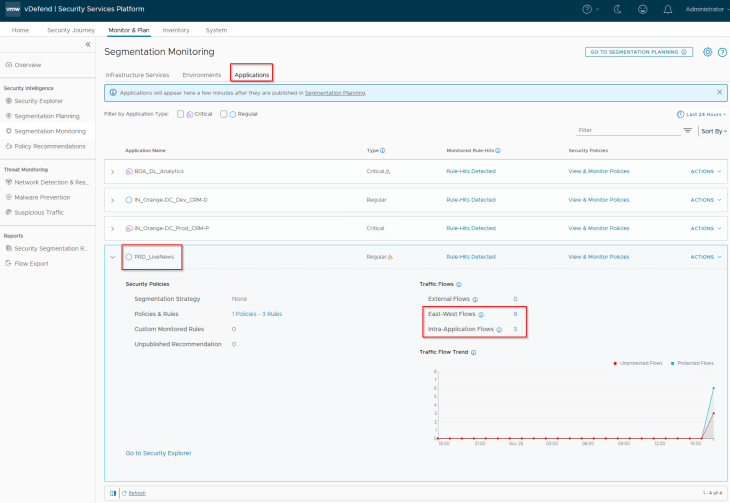Open the notifications bell
The image size is (730, 503).
667,9
